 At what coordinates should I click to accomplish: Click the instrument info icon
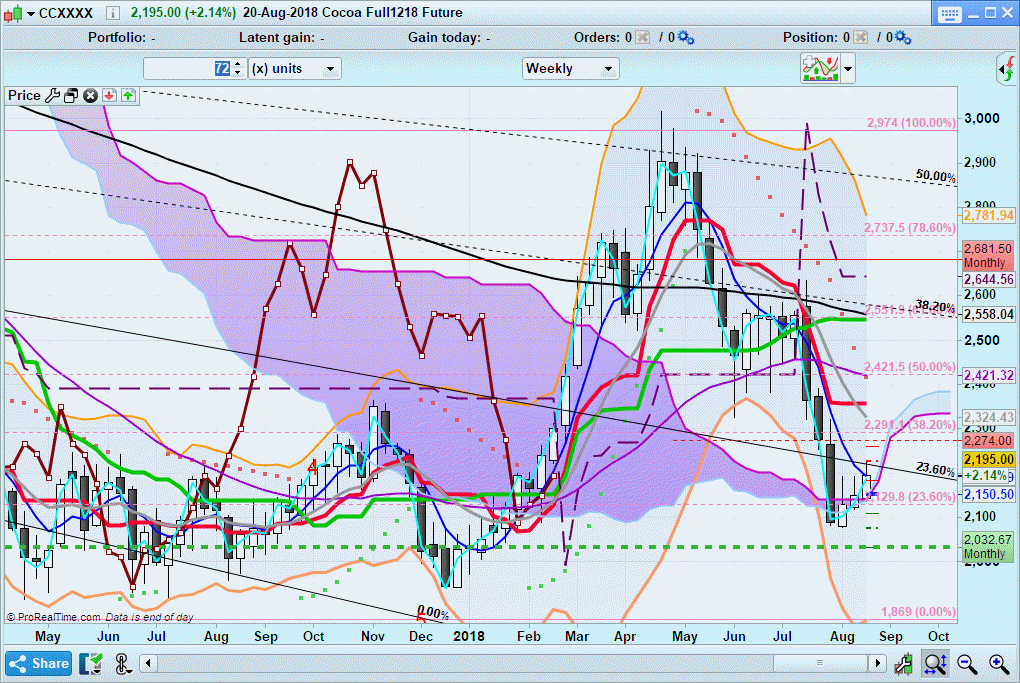tap(113, 12)
